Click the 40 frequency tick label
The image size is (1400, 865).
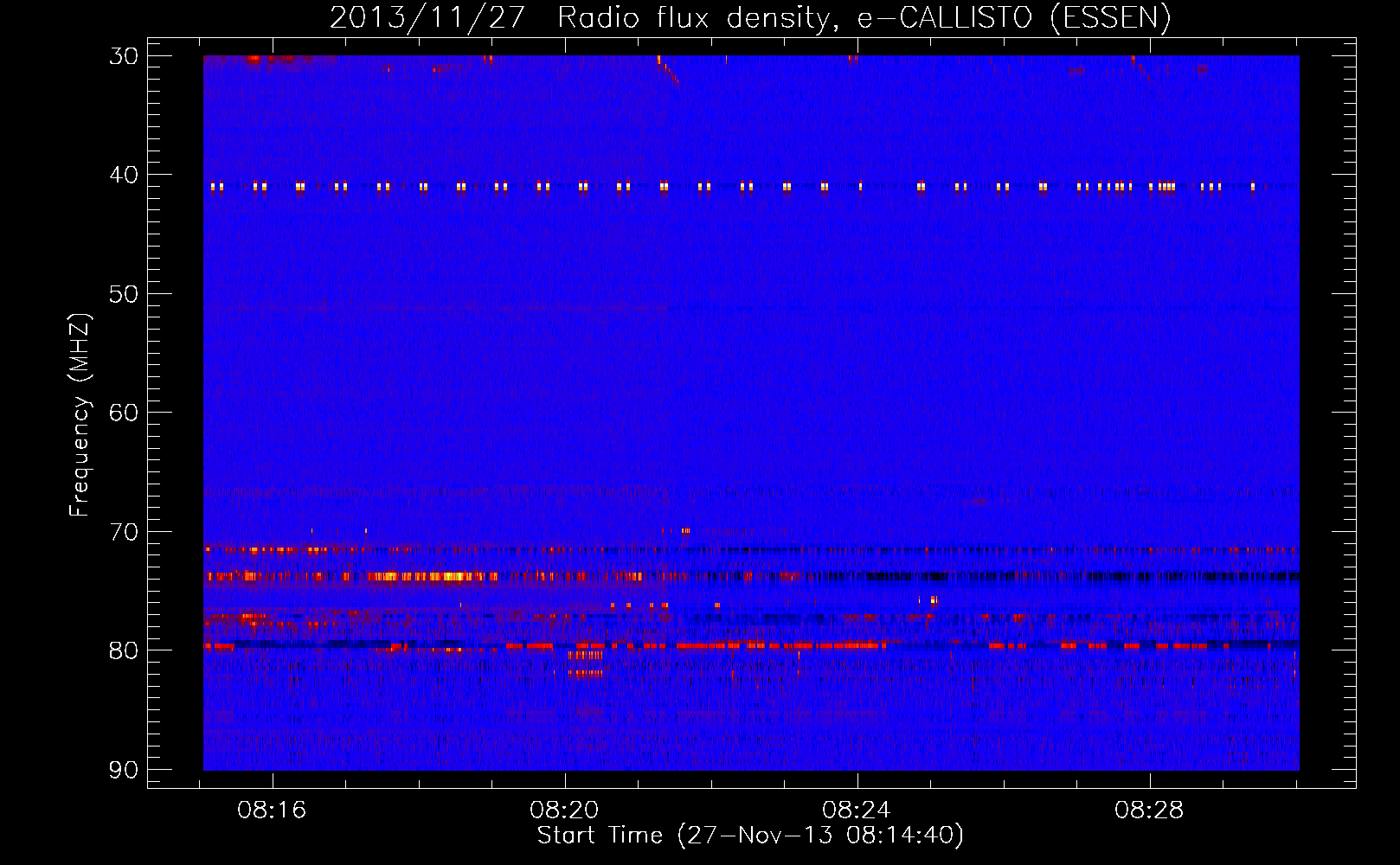(124, 175)
